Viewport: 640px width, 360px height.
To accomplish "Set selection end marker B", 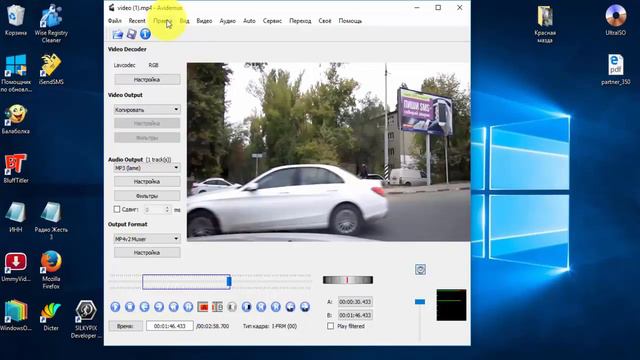I will (x=217, y=307).
